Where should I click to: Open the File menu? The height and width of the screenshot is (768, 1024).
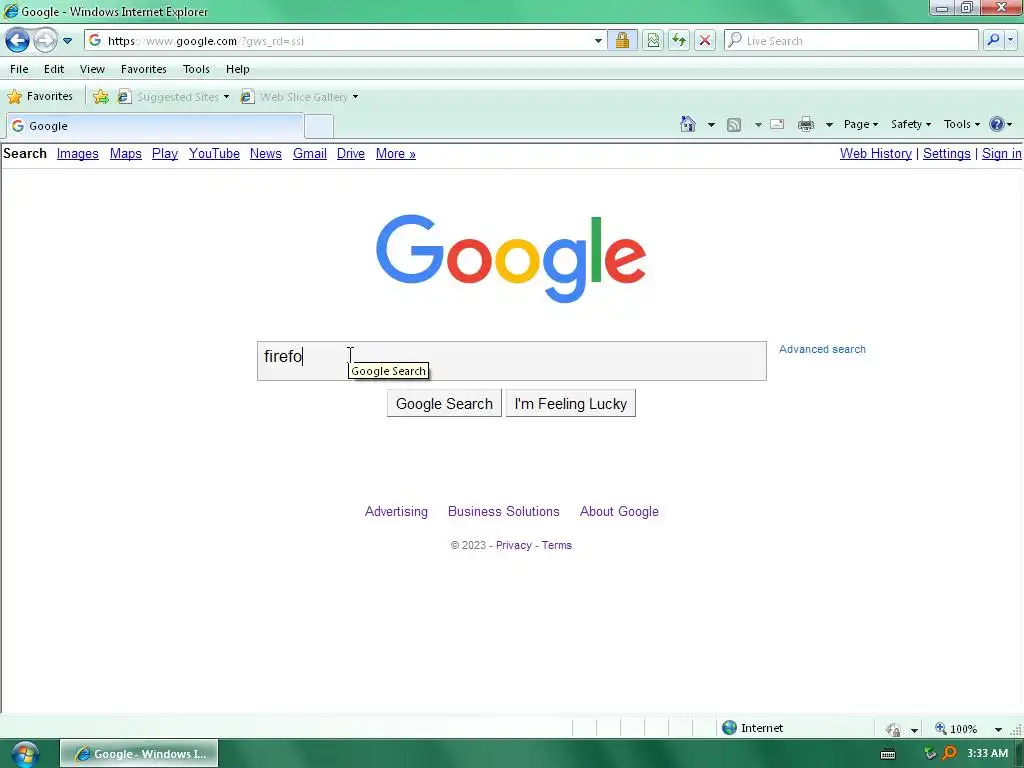(19, 69)
